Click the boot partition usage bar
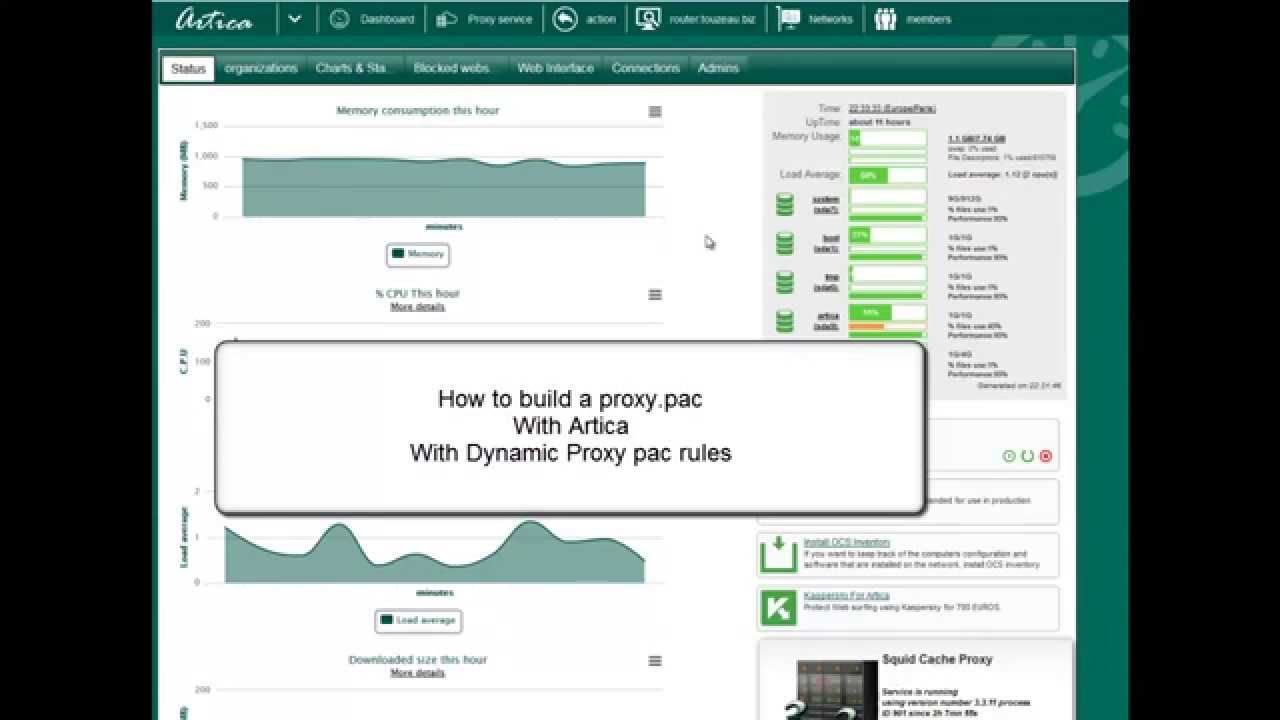The height and width of the screenshot is (720, 1280). pyautogui.click(x=887, y=235)
